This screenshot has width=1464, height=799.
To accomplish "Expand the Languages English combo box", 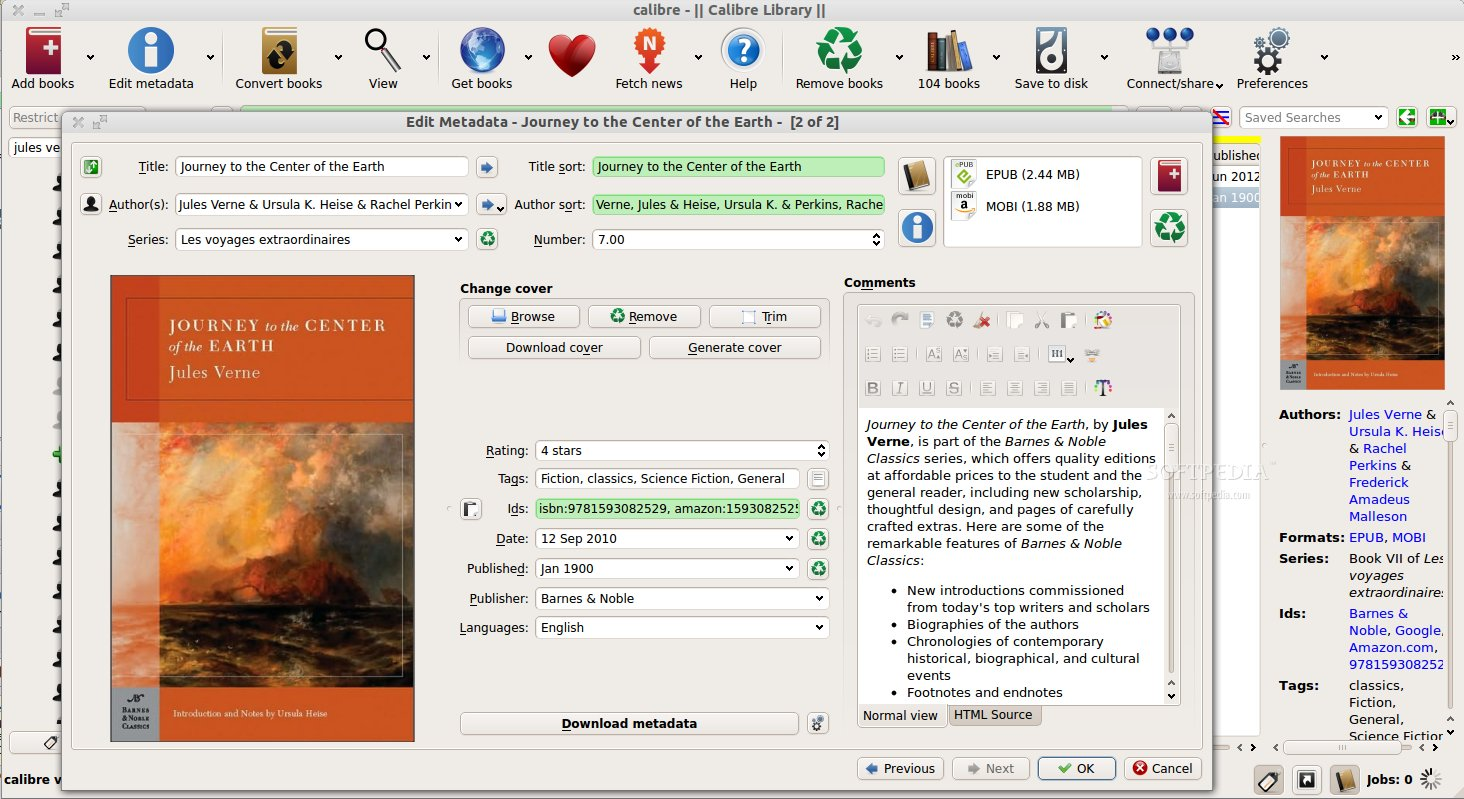I will (682, 628).
